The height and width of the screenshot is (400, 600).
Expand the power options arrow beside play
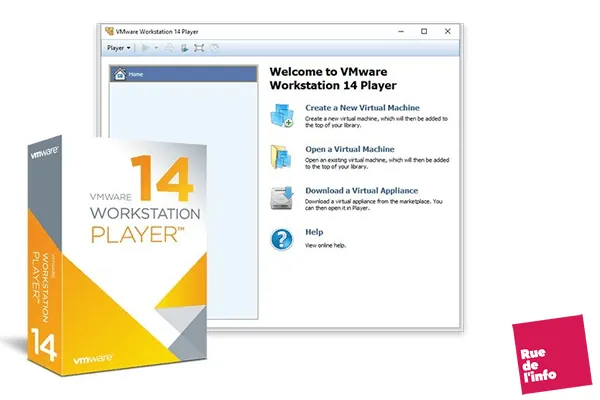156,48
